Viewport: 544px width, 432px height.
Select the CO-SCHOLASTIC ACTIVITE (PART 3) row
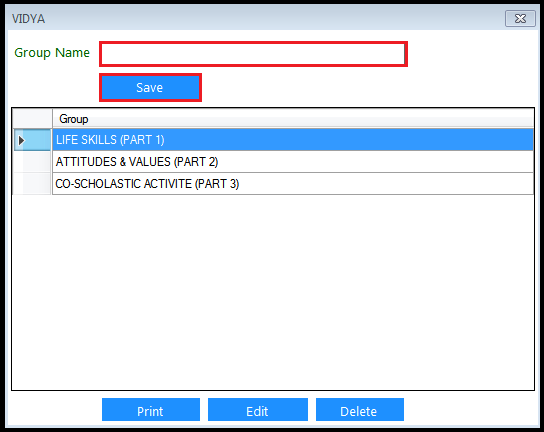pos(293,184)
